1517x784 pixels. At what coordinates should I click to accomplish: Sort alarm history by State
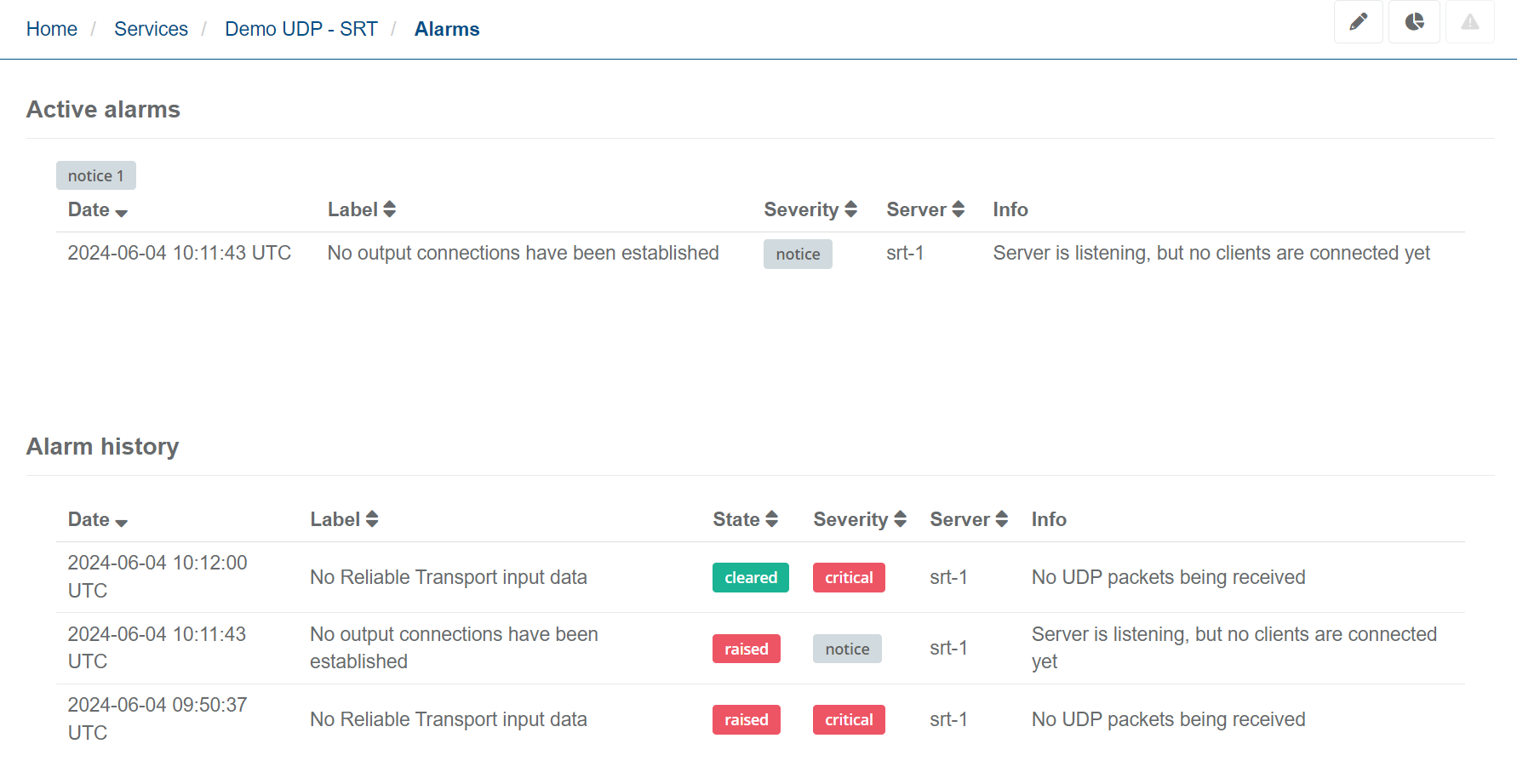(x=745, y=520)
